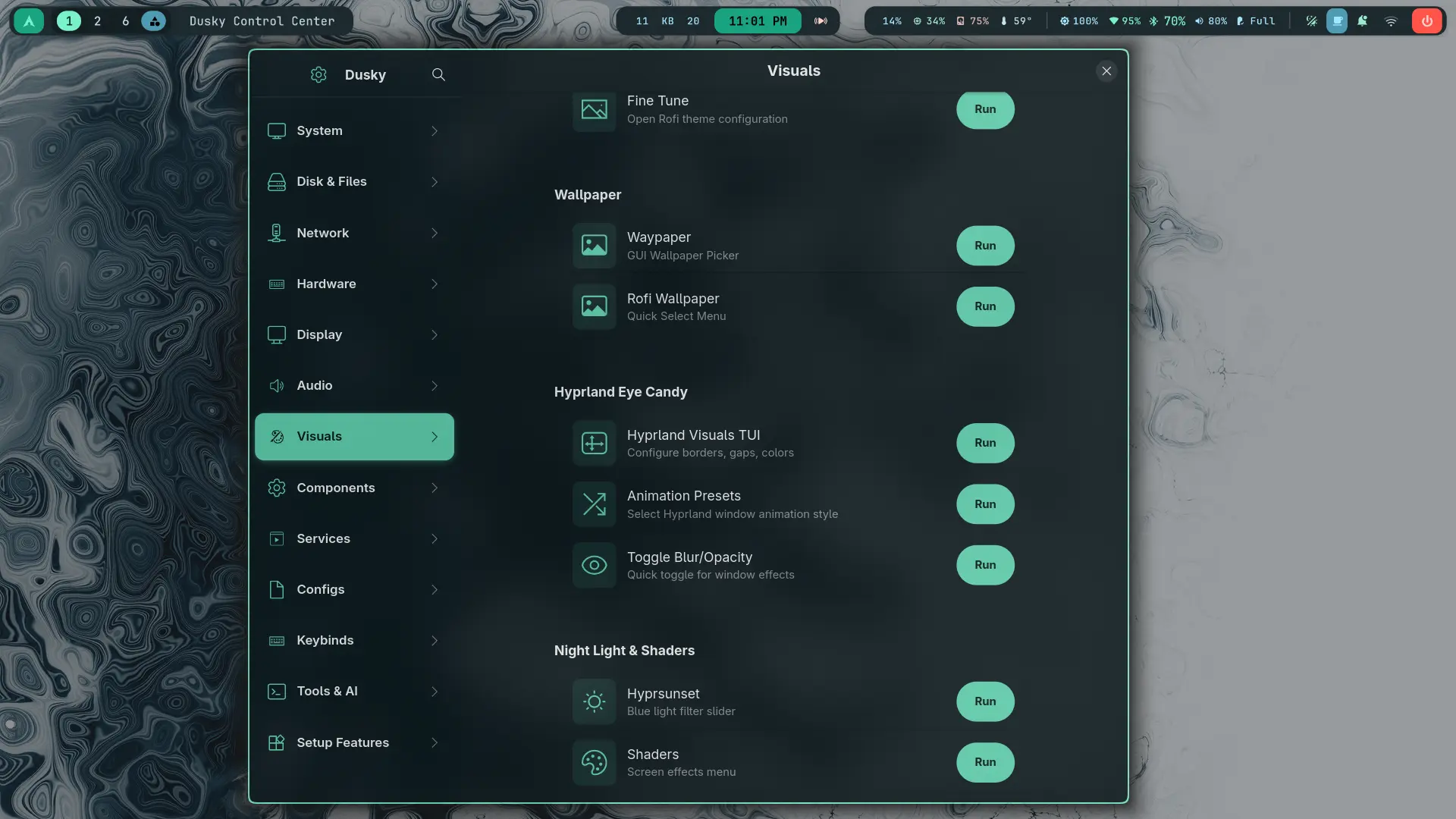Click the Hyprsunset sun icon

595,701
